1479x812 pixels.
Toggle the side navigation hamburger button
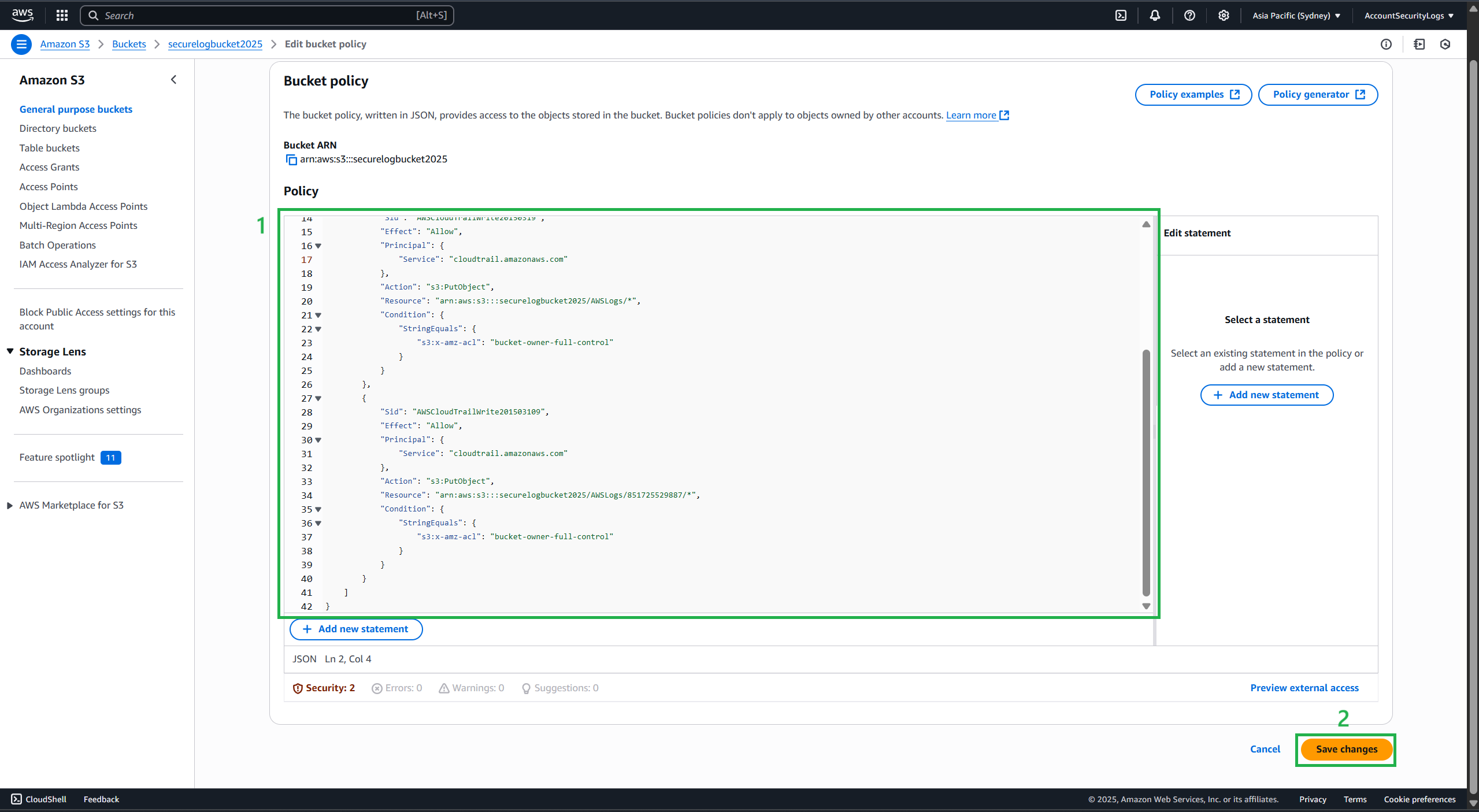[x=21, y=45]
